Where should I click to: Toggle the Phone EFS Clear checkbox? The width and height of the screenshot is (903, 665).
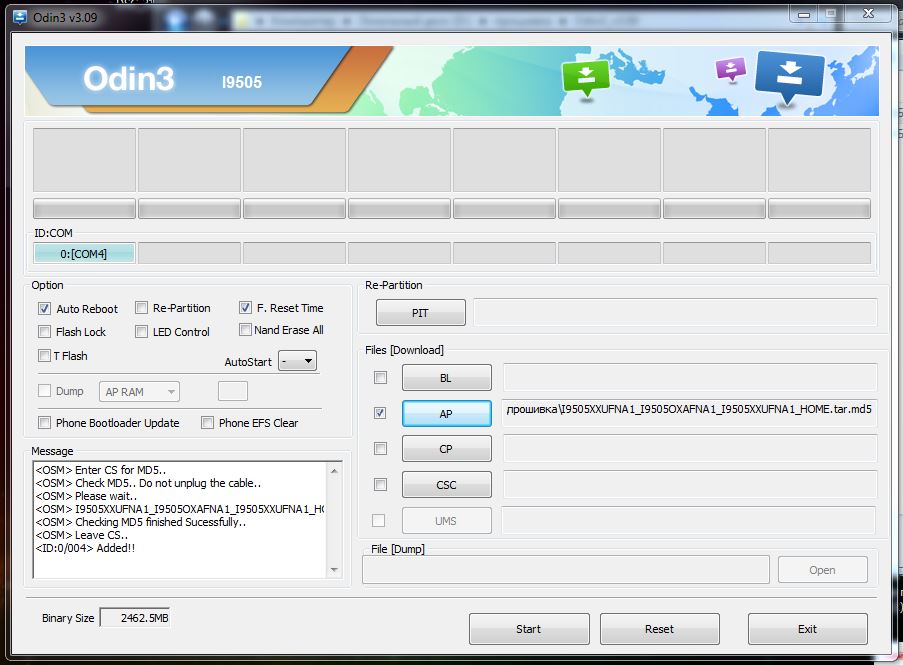point(208,423)
